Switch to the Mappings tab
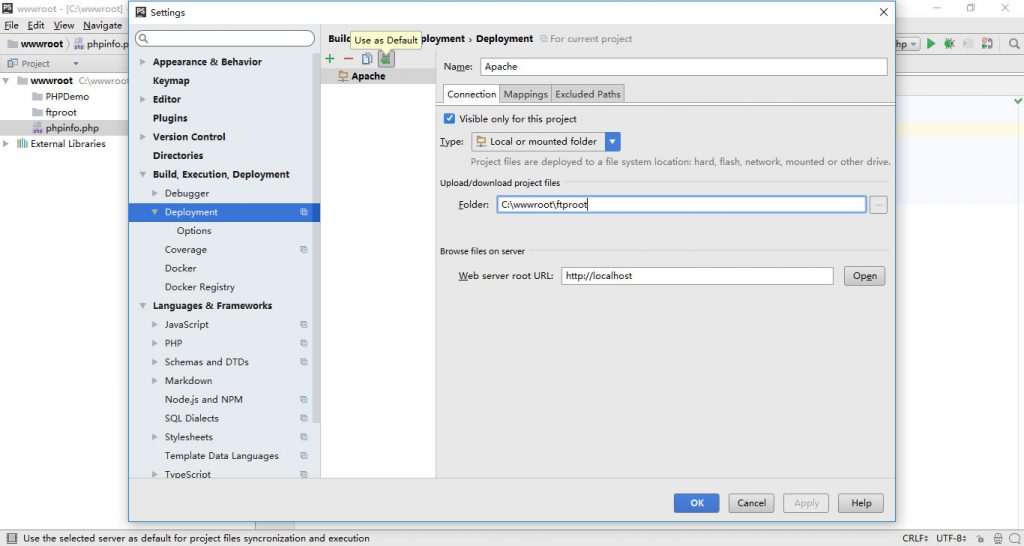 point(525,94)
